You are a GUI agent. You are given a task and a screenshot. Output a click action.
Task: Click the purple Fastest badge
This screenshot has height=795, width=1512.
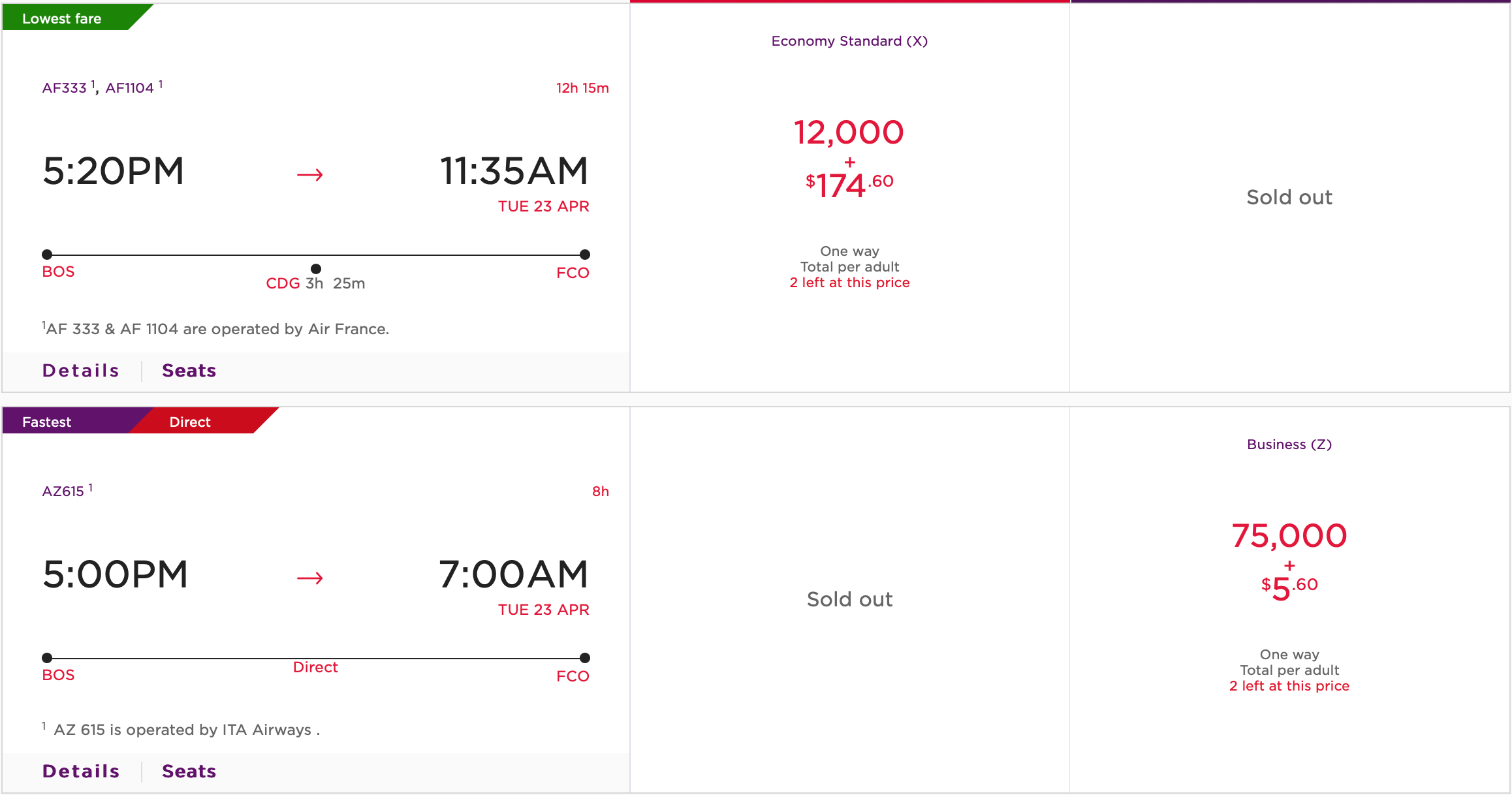coord(47,422)
